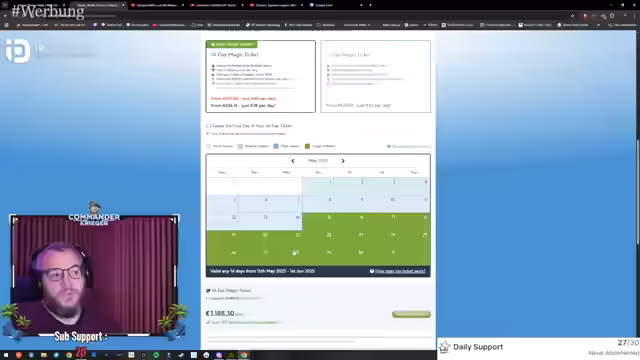Go to the next month in calendar
This screenshot has height=360, width=640.
pyautogui.click(x=343, y=161)
